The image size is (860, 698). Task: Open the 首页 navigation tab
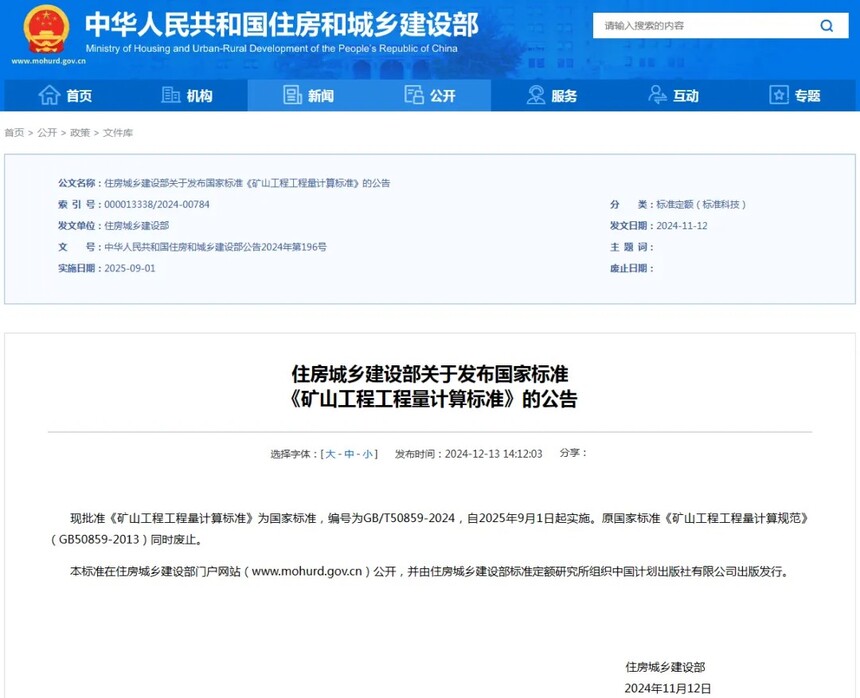click(65, 95)
